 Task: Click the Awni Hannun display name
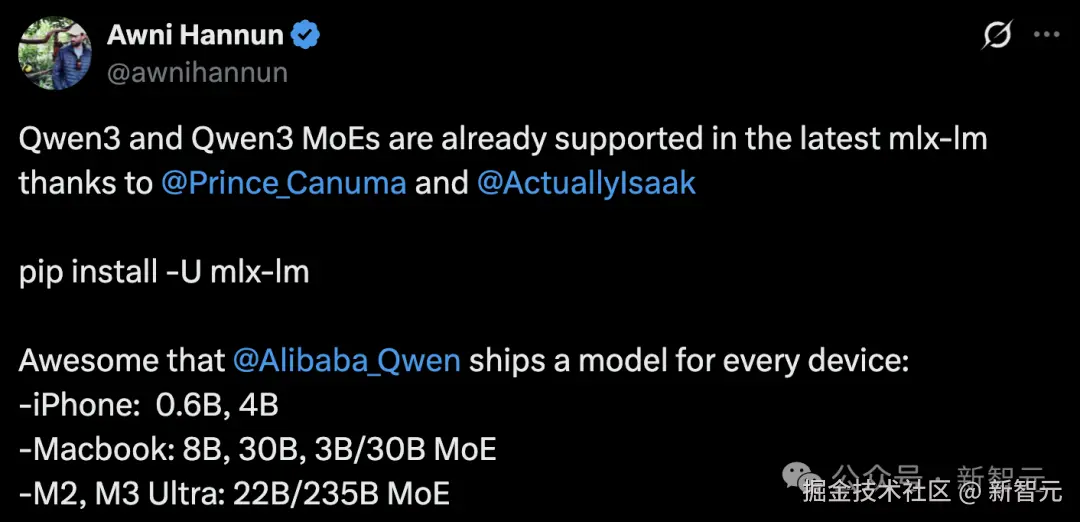tap(195, 37)
